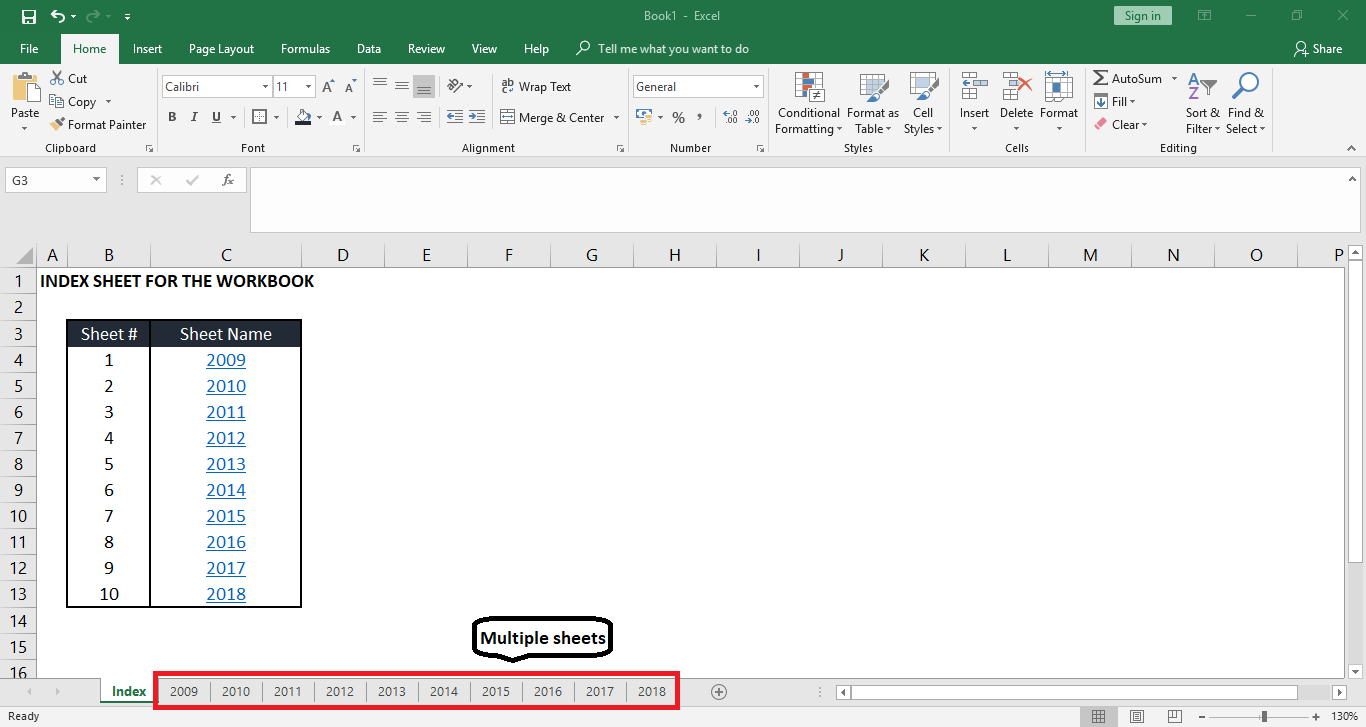Toggle left text alignment
Viewport: 1366px width, 727px height.
pyautogui.click(x=380, y=117)
